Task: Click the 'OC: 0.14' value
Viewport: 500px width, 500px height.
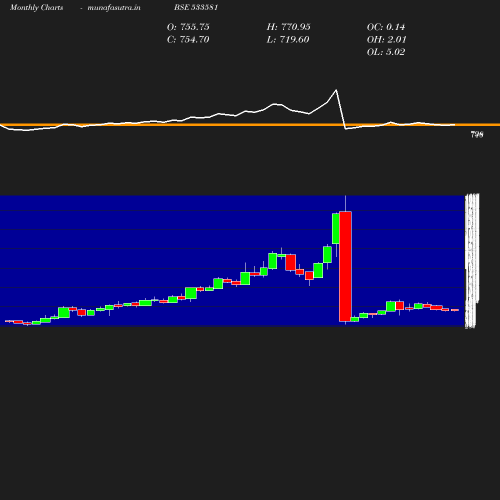Action: coord(386,27)
